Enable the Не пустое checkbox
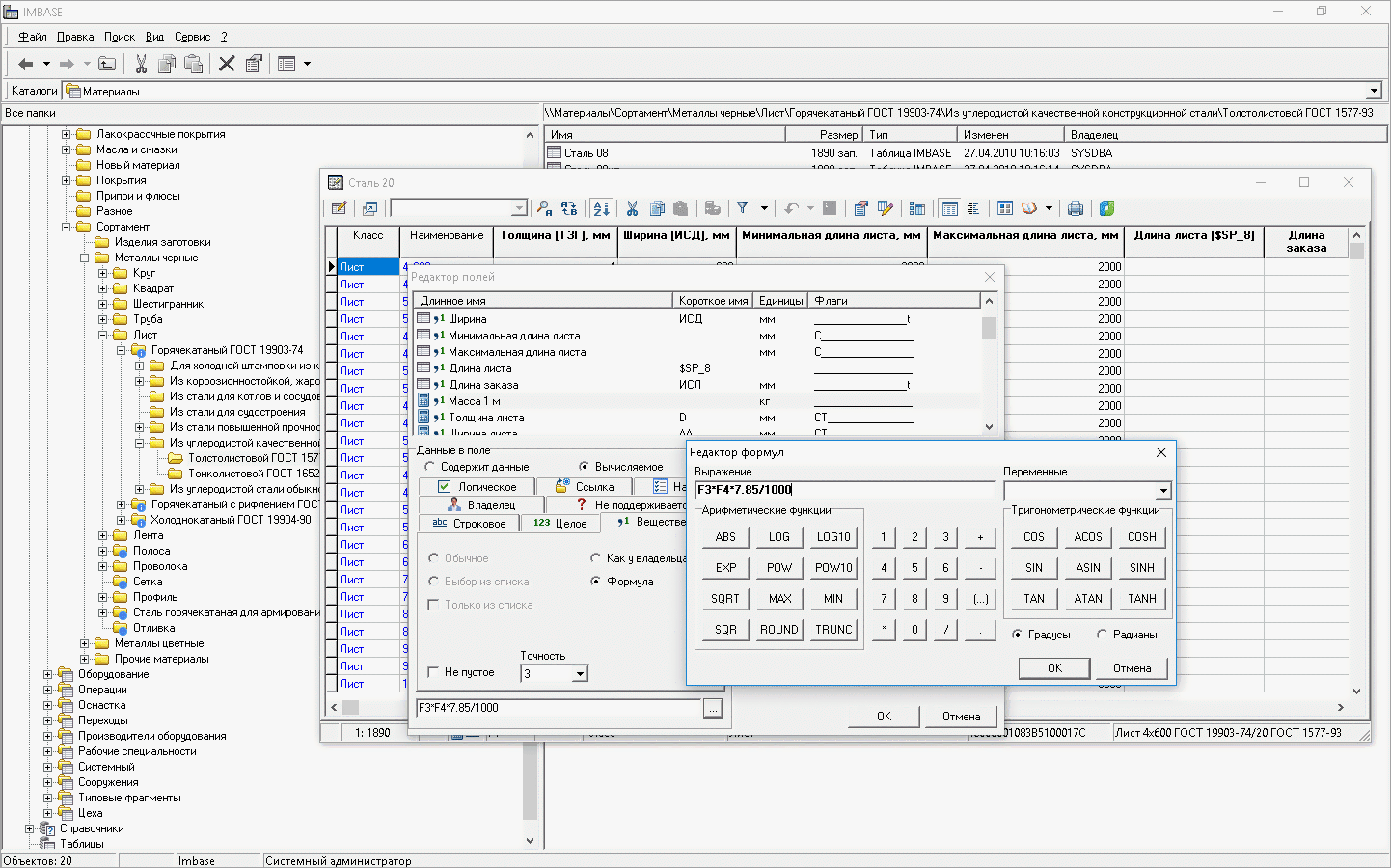Screen dimensions: 1391x868 coord(433,672)
